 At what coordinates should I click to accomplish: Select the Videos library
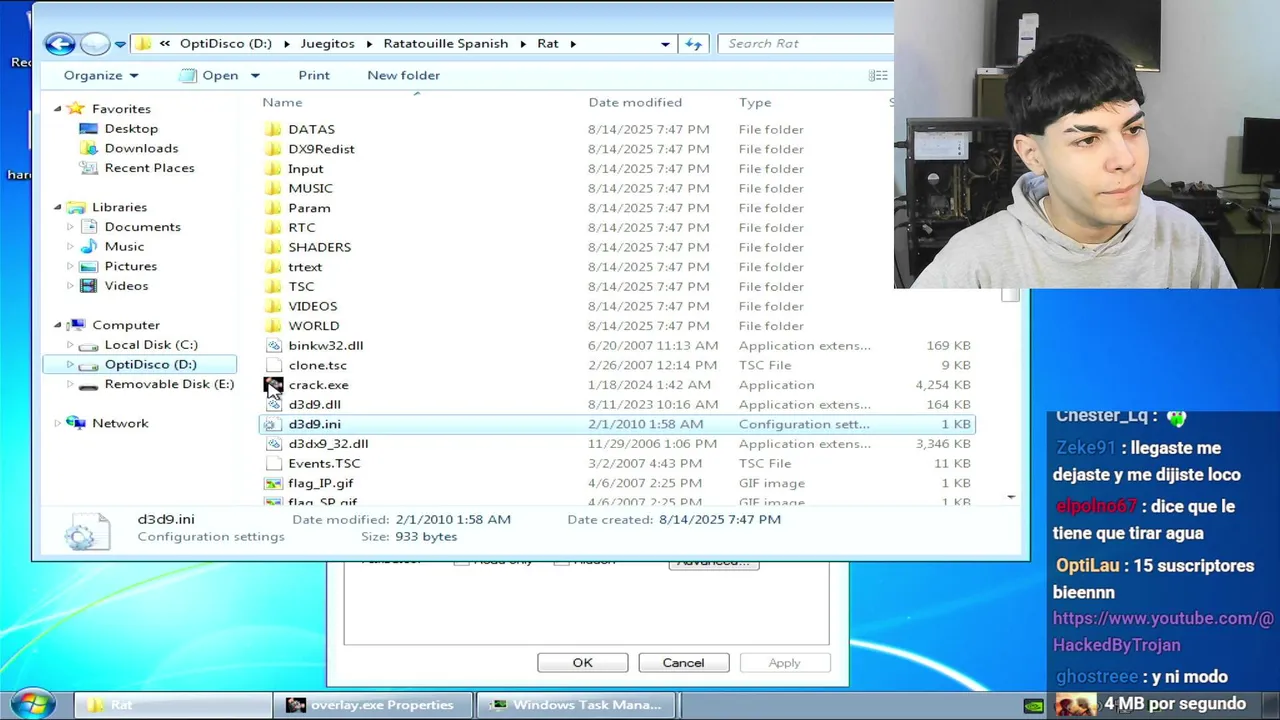click(126, 286)
